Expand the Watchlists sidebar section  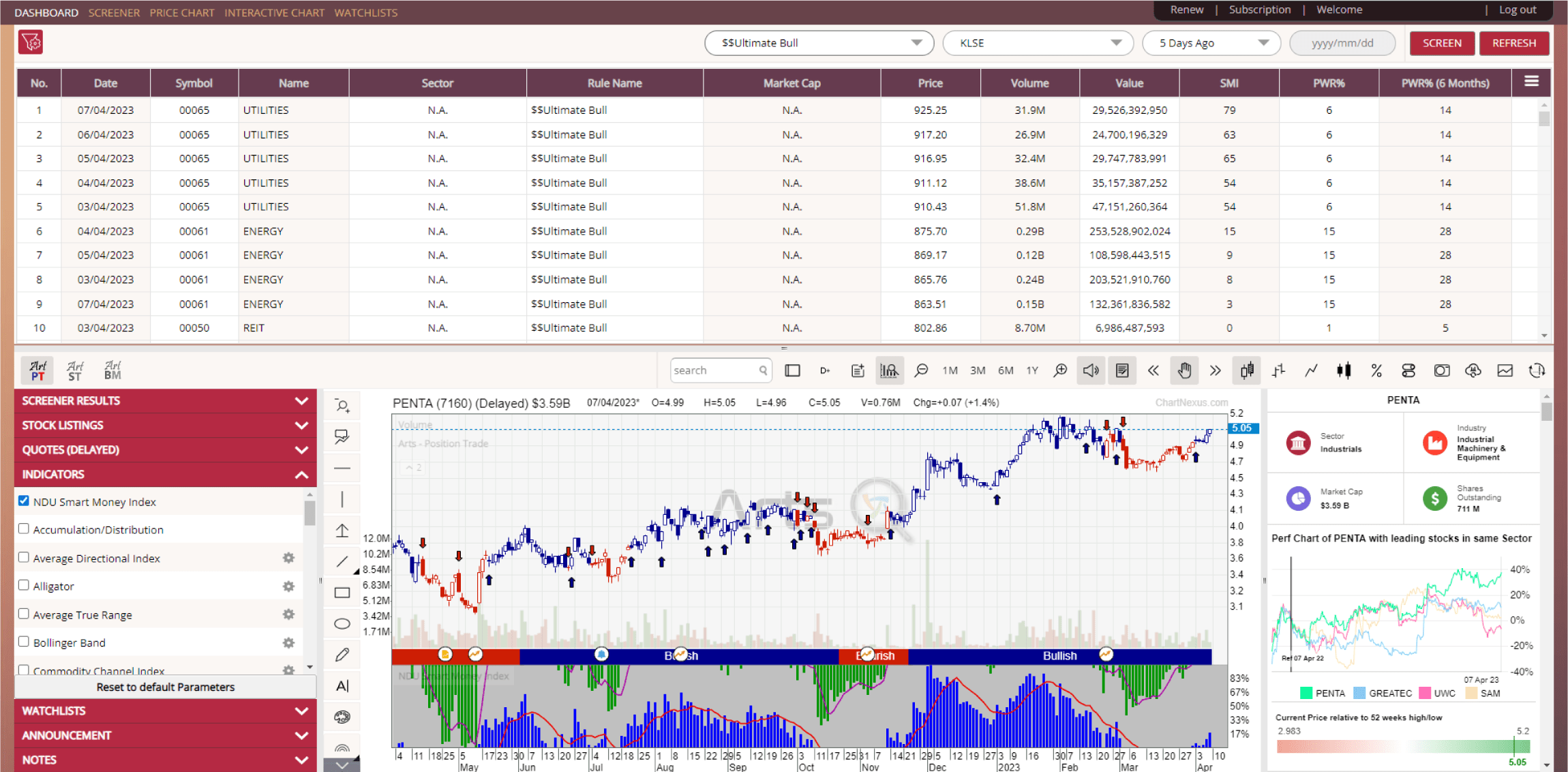coord(165,711)
